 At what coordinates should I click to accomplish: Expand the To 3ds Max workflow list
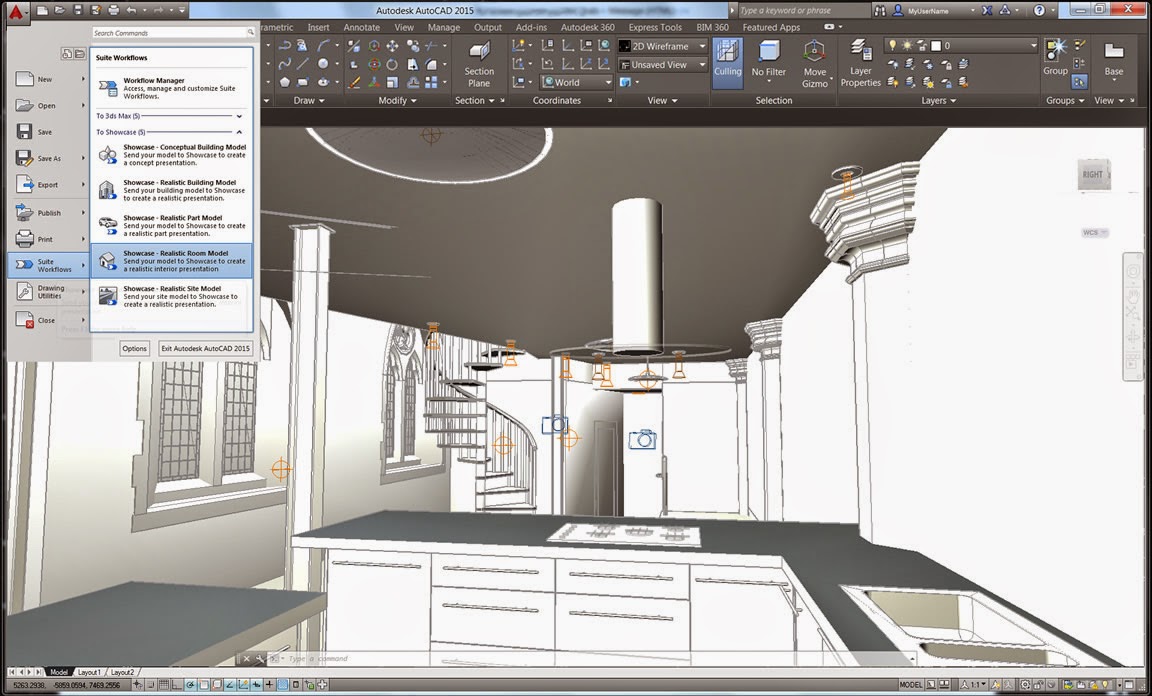238,116
